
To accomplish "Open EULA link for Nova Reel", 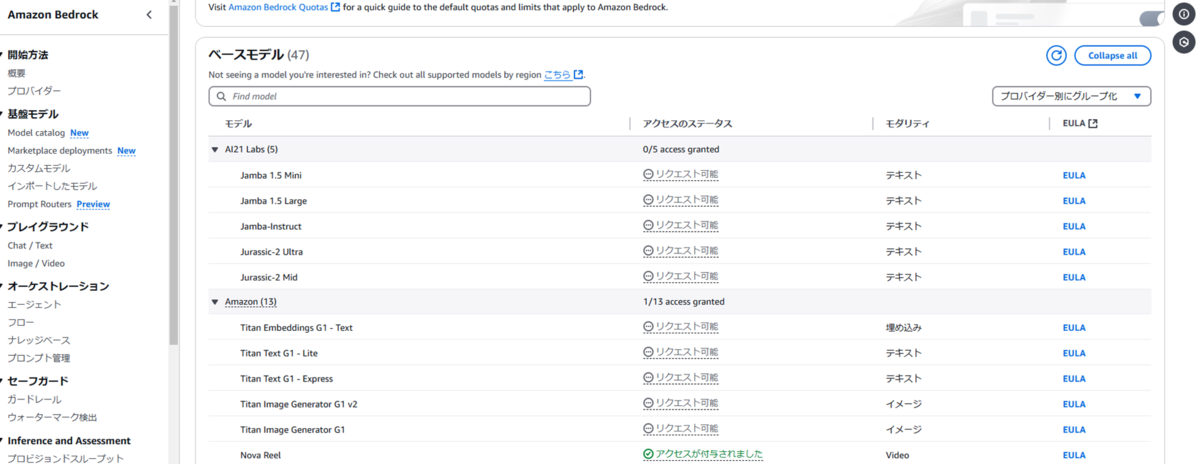I will [x=1074, y=455].
